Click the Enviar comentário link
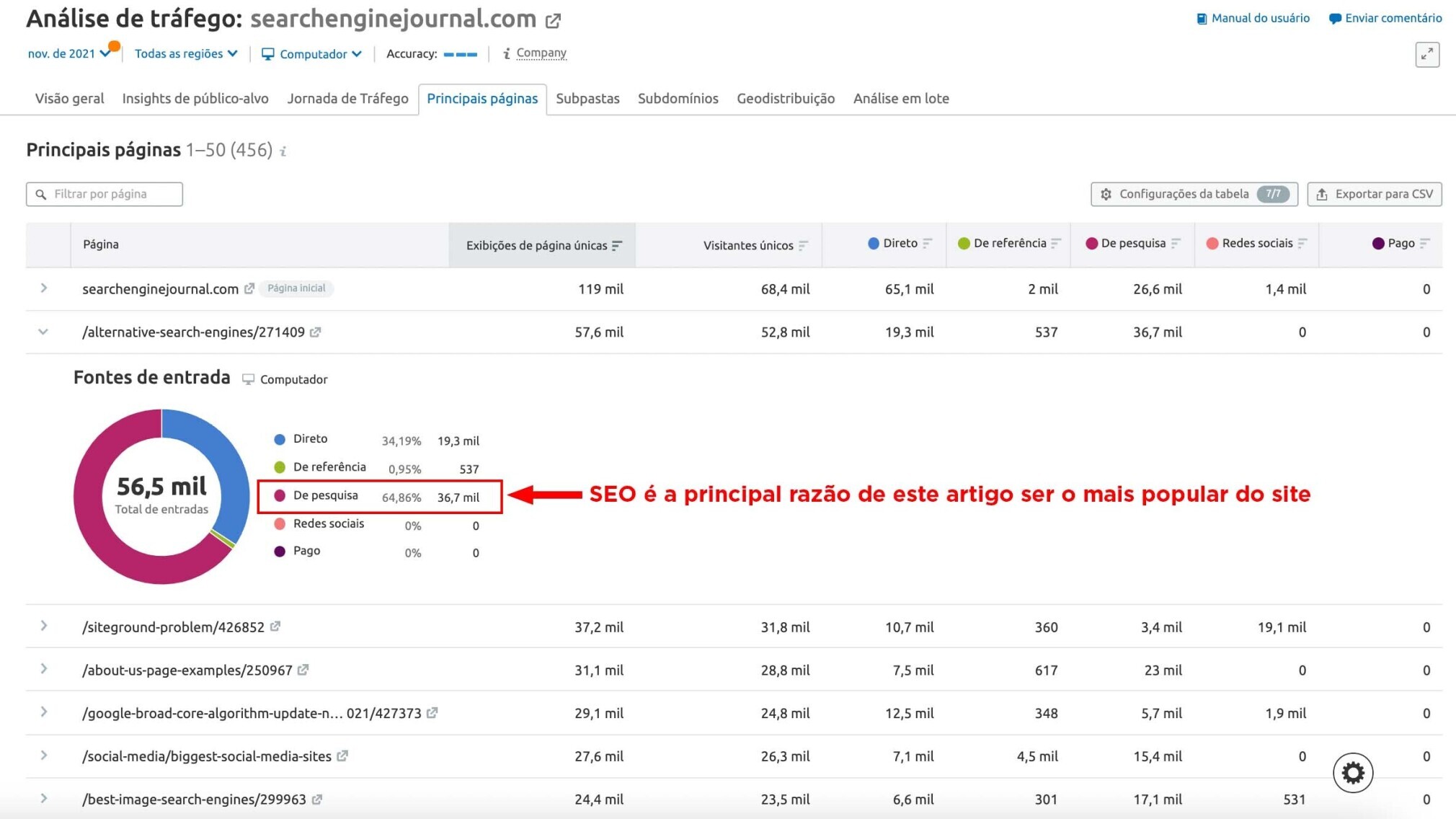The width and height of the screenshot is (1456, 819). 1393,19
